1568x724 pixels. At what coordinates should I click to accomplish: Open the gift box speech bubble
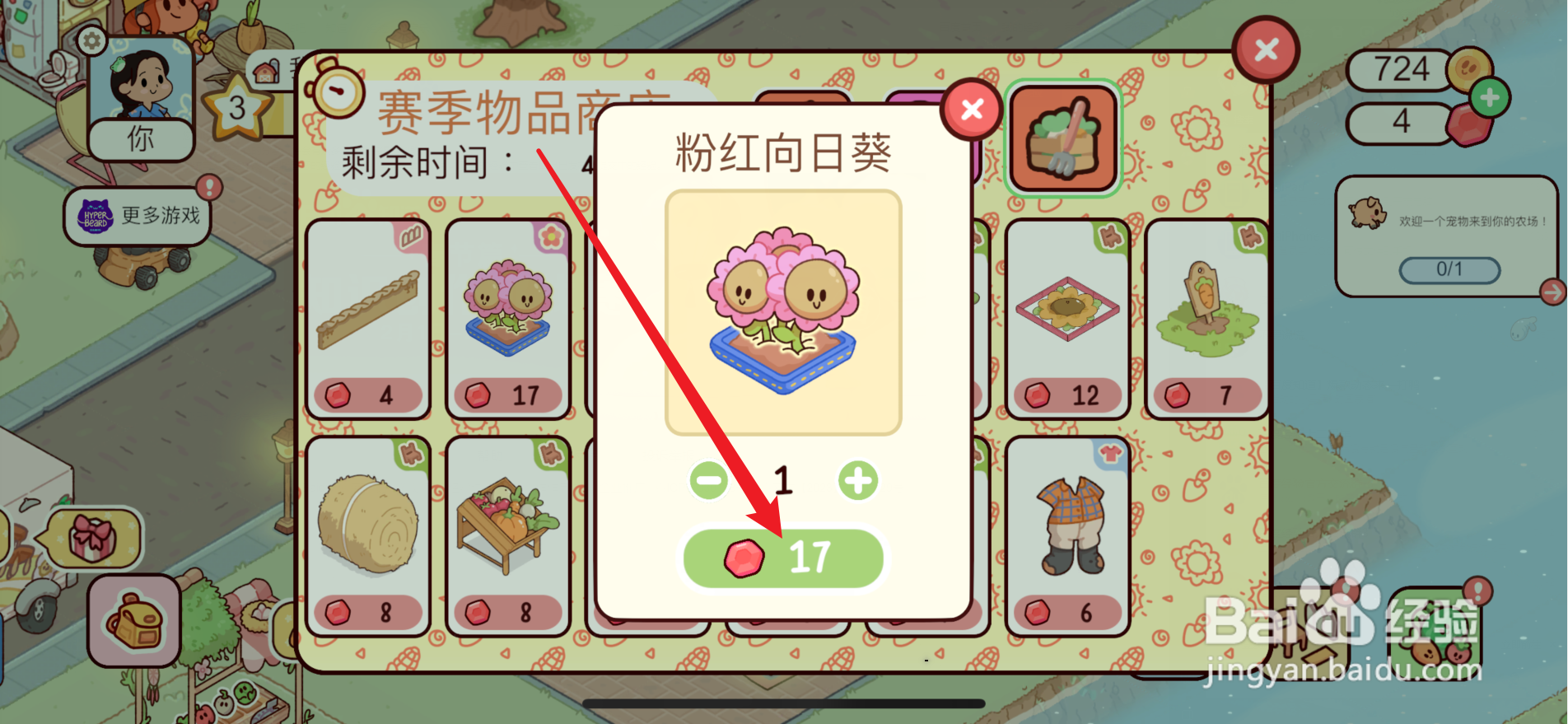(x=93, y=538)
